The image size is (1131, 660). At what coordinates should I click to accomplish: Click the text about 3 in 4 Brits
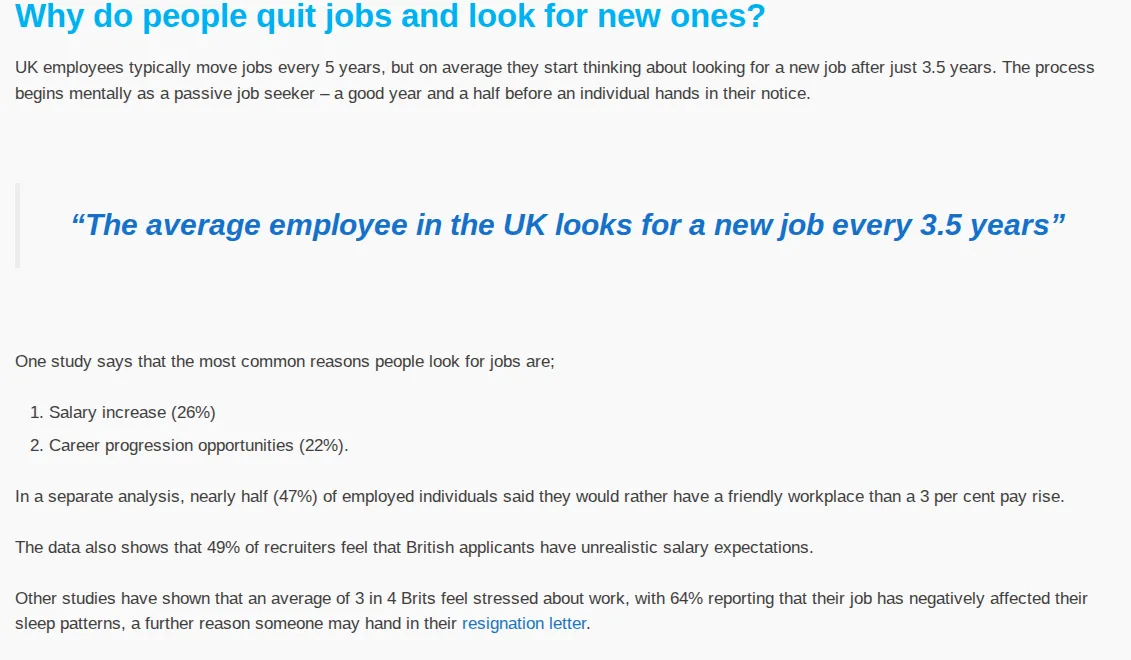click(x=395, y=599)
